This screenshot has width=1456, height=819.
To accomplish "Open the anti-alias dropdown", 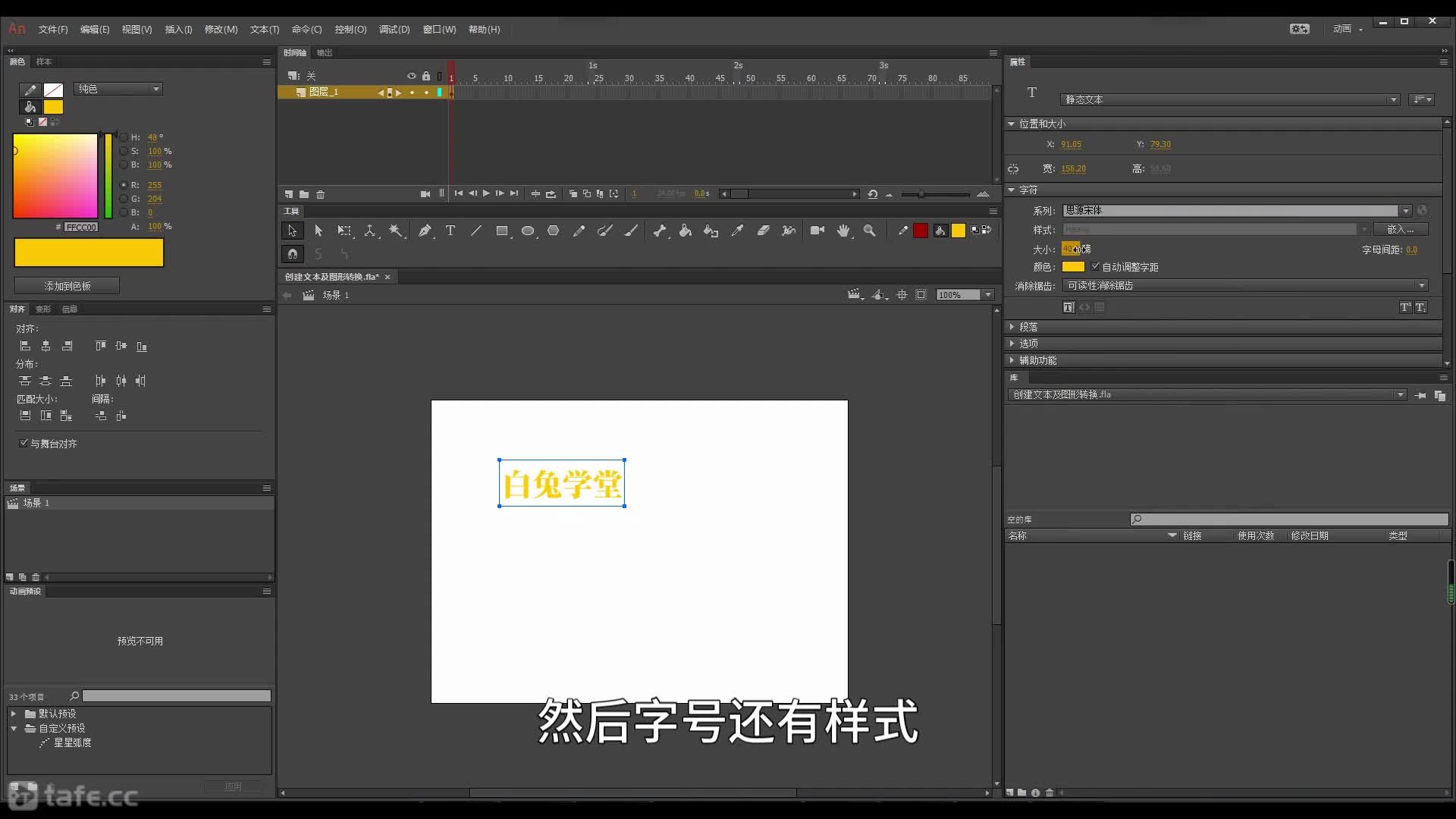I will (x=1245, y=285).
